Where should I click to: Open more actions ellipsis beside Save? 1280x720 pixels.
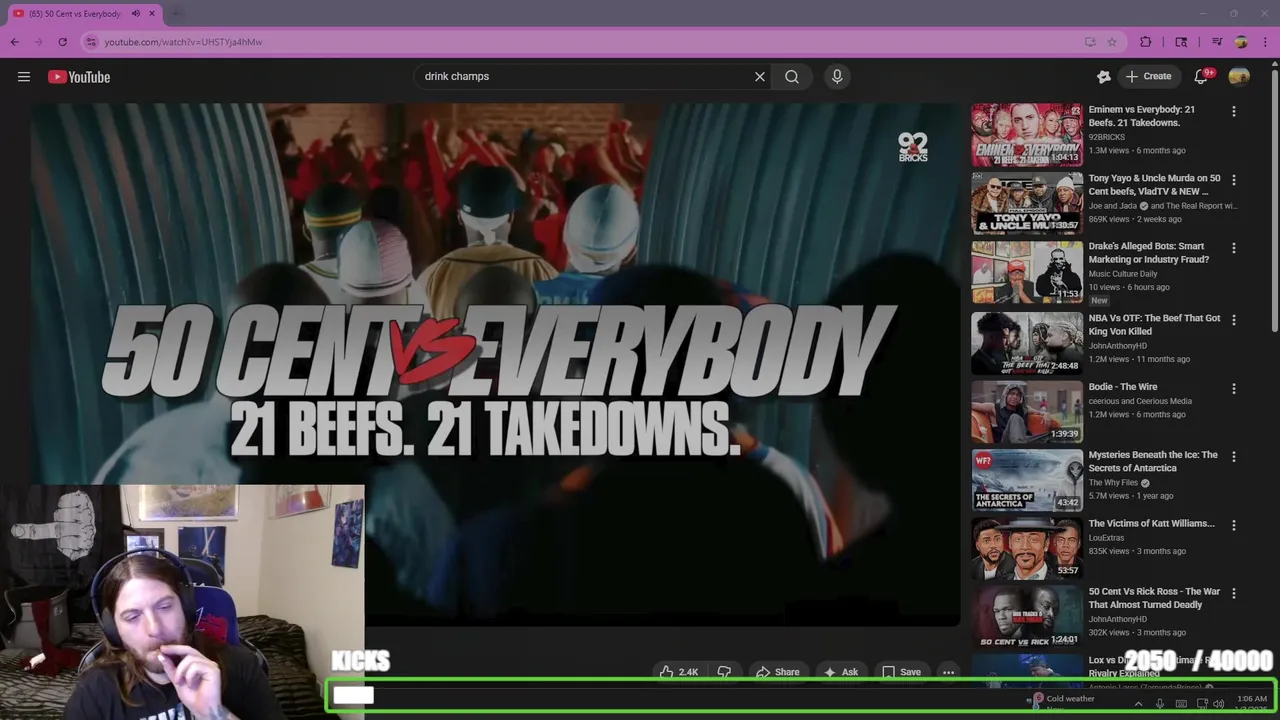[x=948, y=672]
